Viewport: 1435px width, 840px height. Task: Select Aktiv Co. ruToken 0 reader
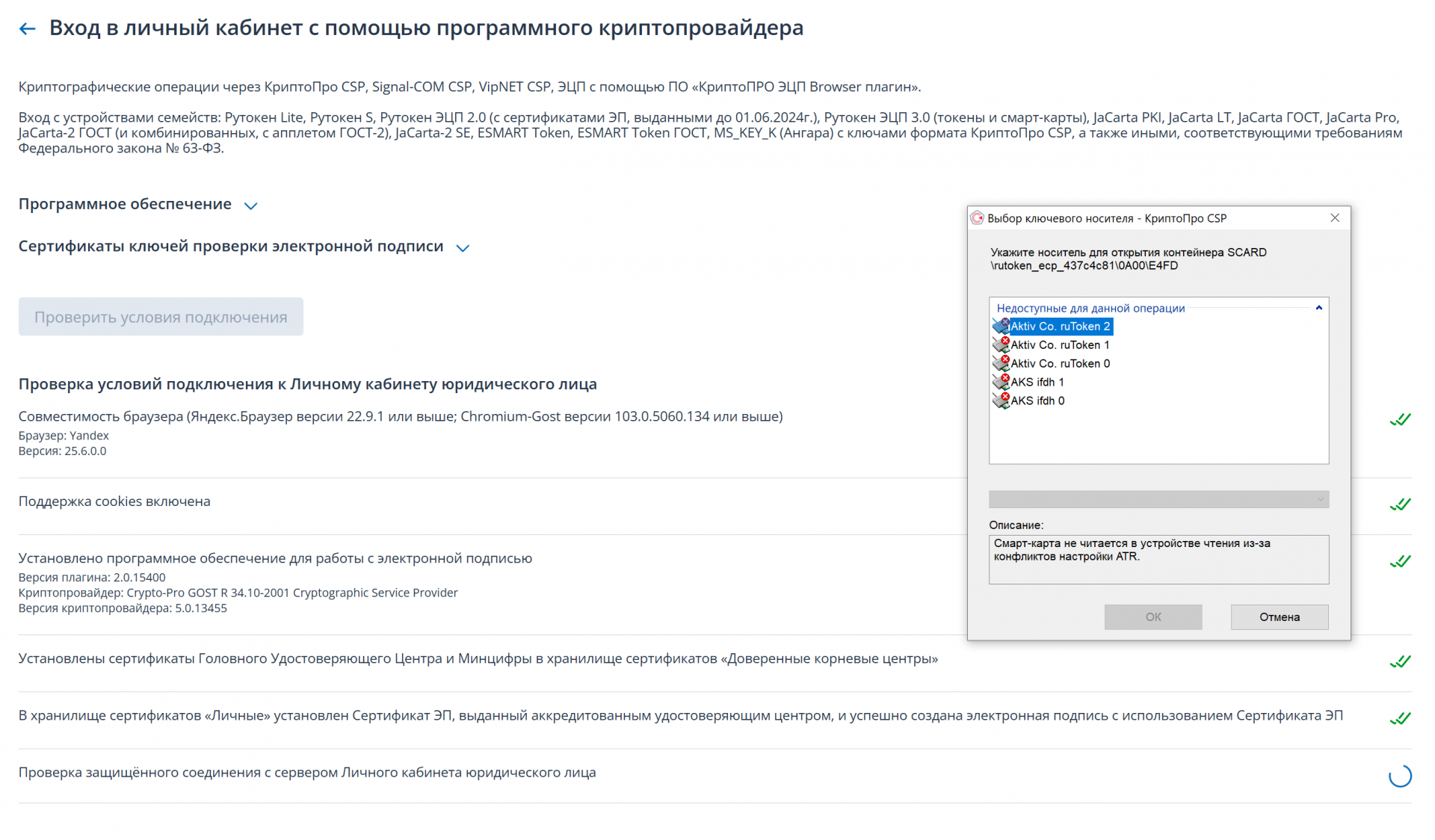point(1060,364)
